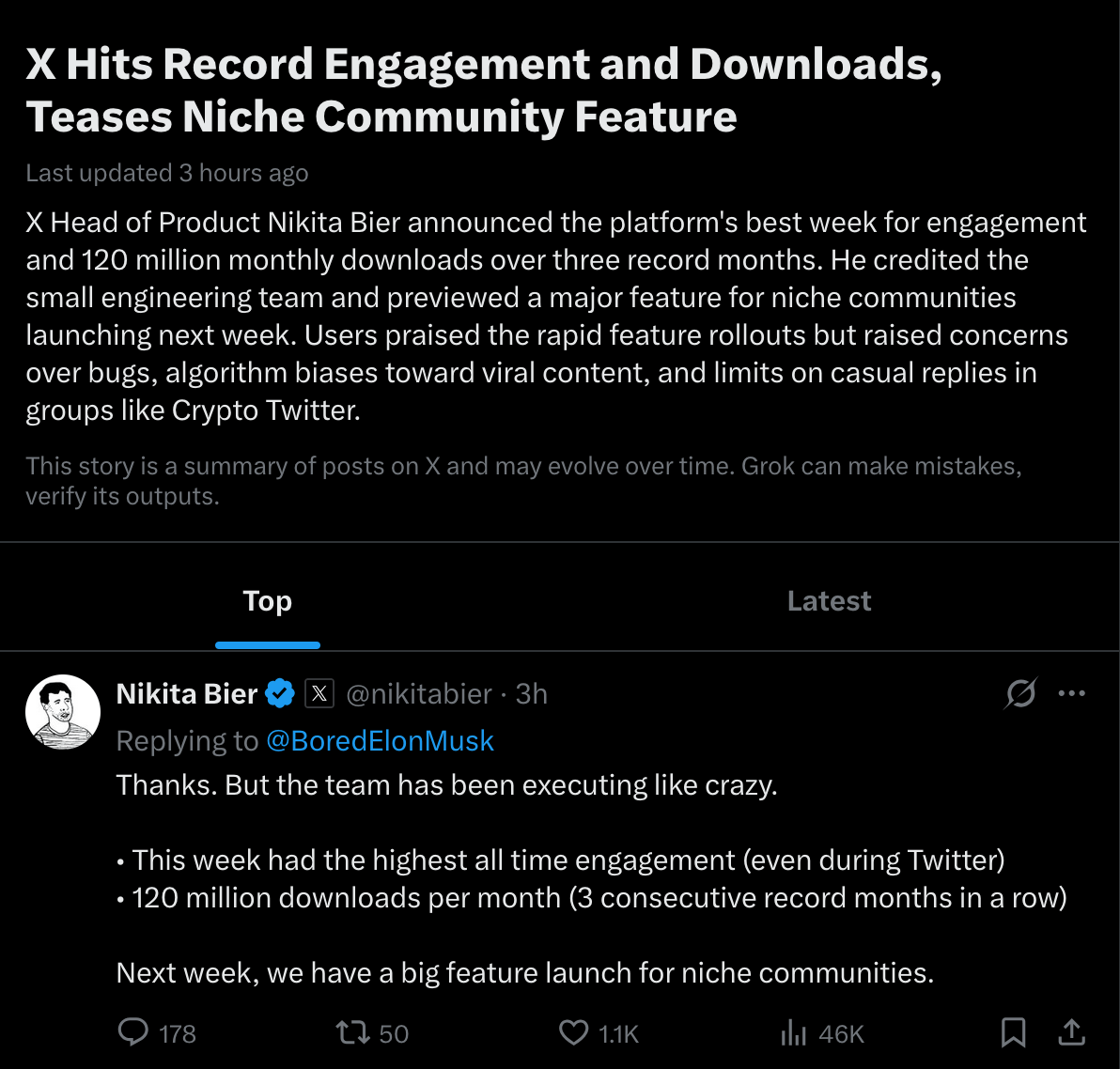
Task: View Nikita Bier's profile picture
Action: (x=63, y=712)
